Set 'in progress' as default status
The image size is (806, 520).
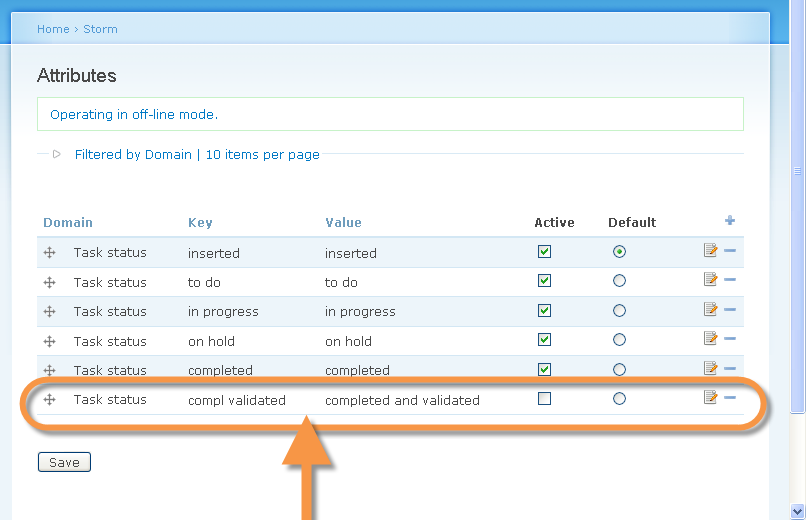pos(619,311)
